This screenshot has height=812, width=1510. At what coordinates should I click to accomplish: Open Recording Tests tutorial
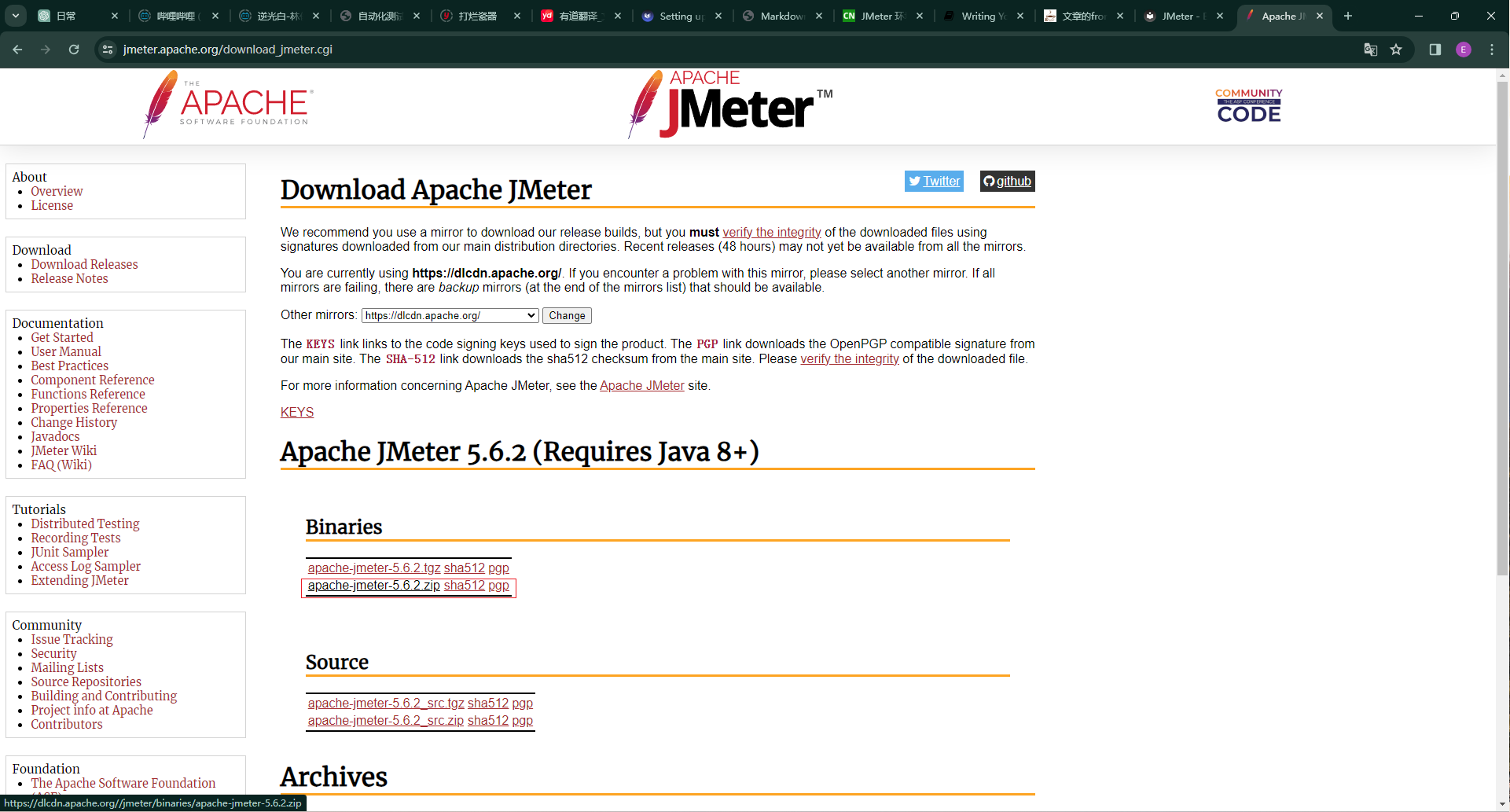click(75, 538)
